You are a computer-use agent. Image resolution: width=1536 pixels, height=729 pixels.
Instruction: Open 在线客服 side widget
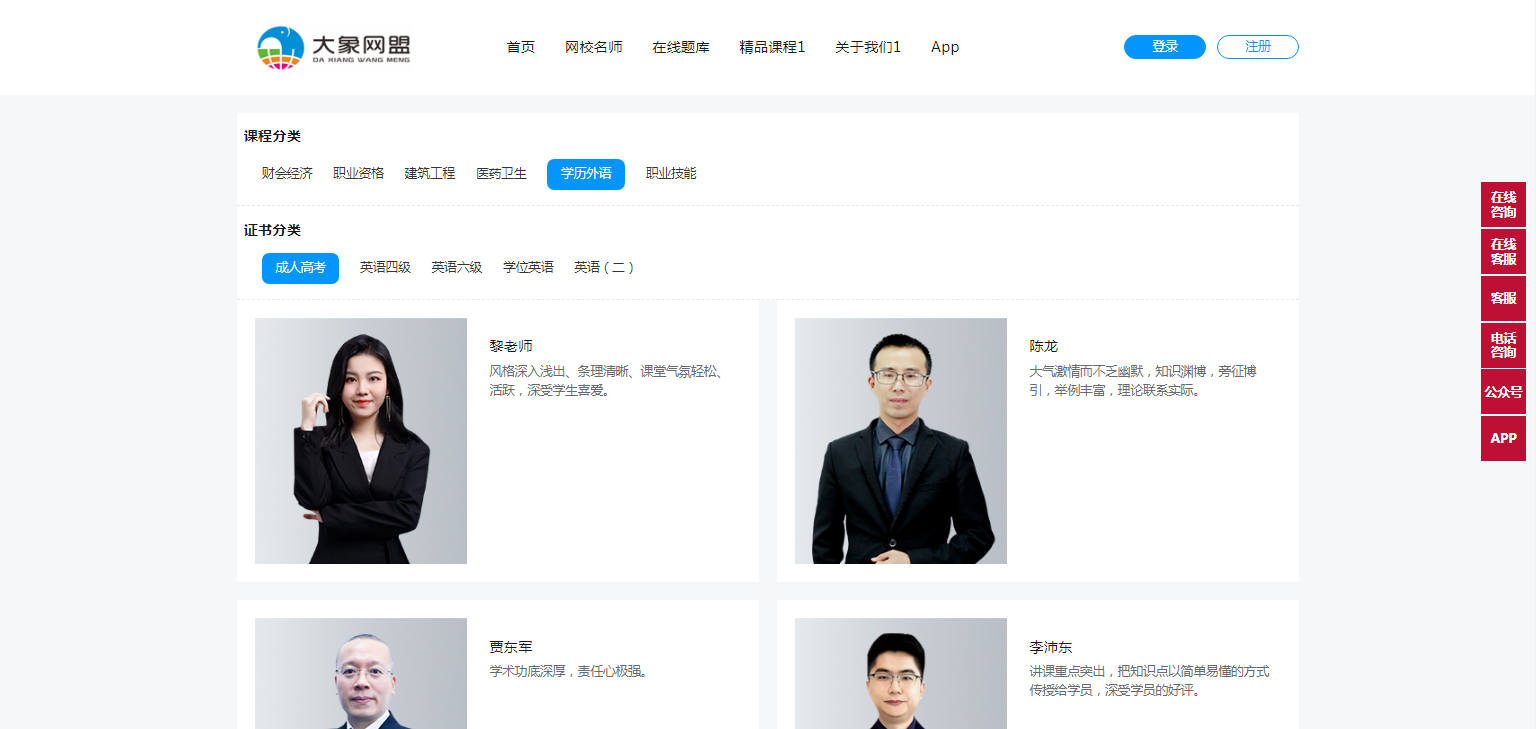coord(1503,252)
